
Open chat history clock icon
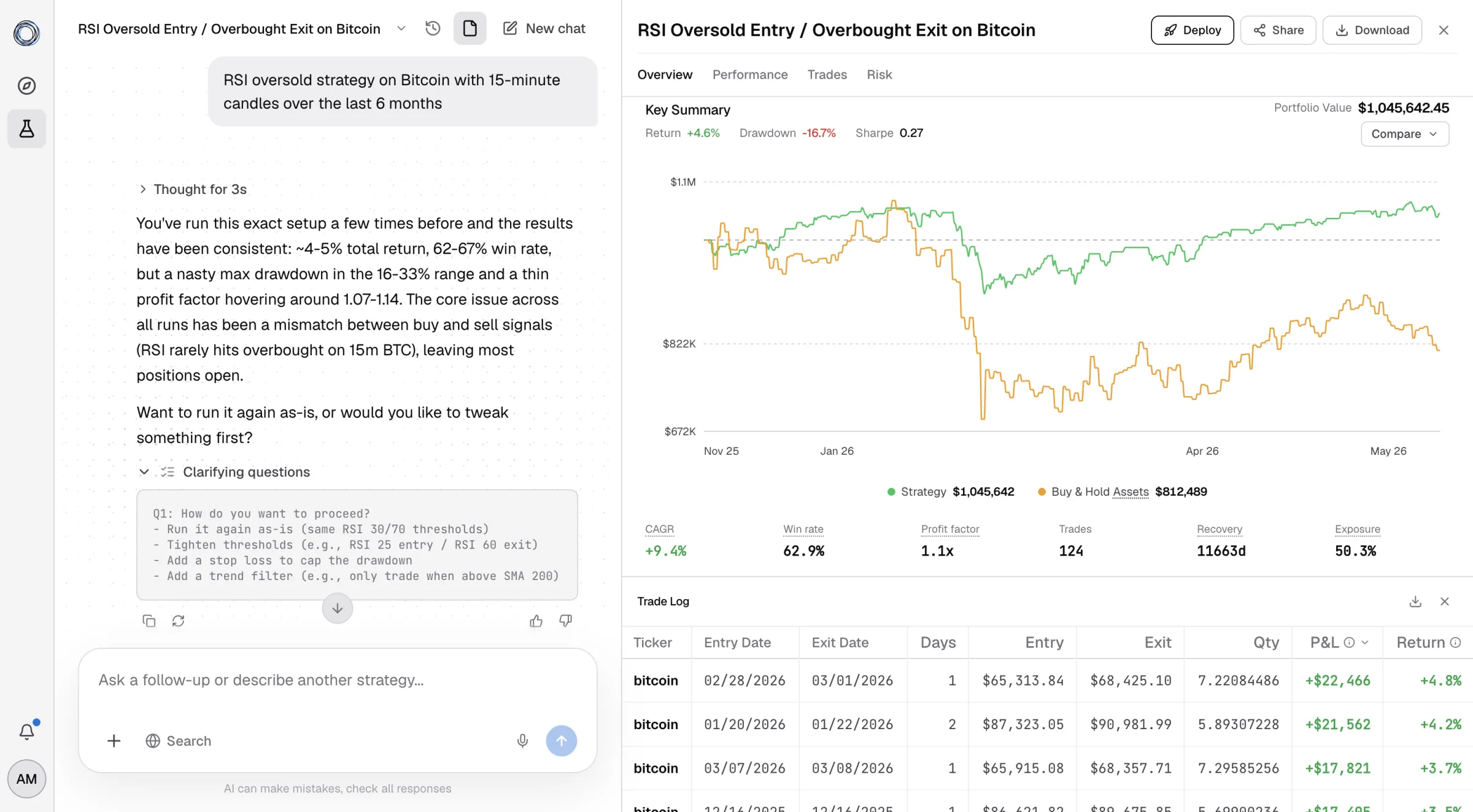pyautogui.click(x=433, y=28)
